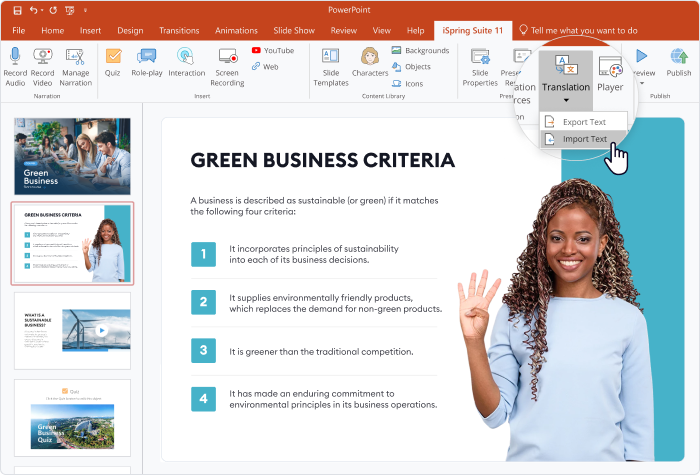Open Slide Properties
This screenshot has height=475, width=700.
click(x=480, y=67)
